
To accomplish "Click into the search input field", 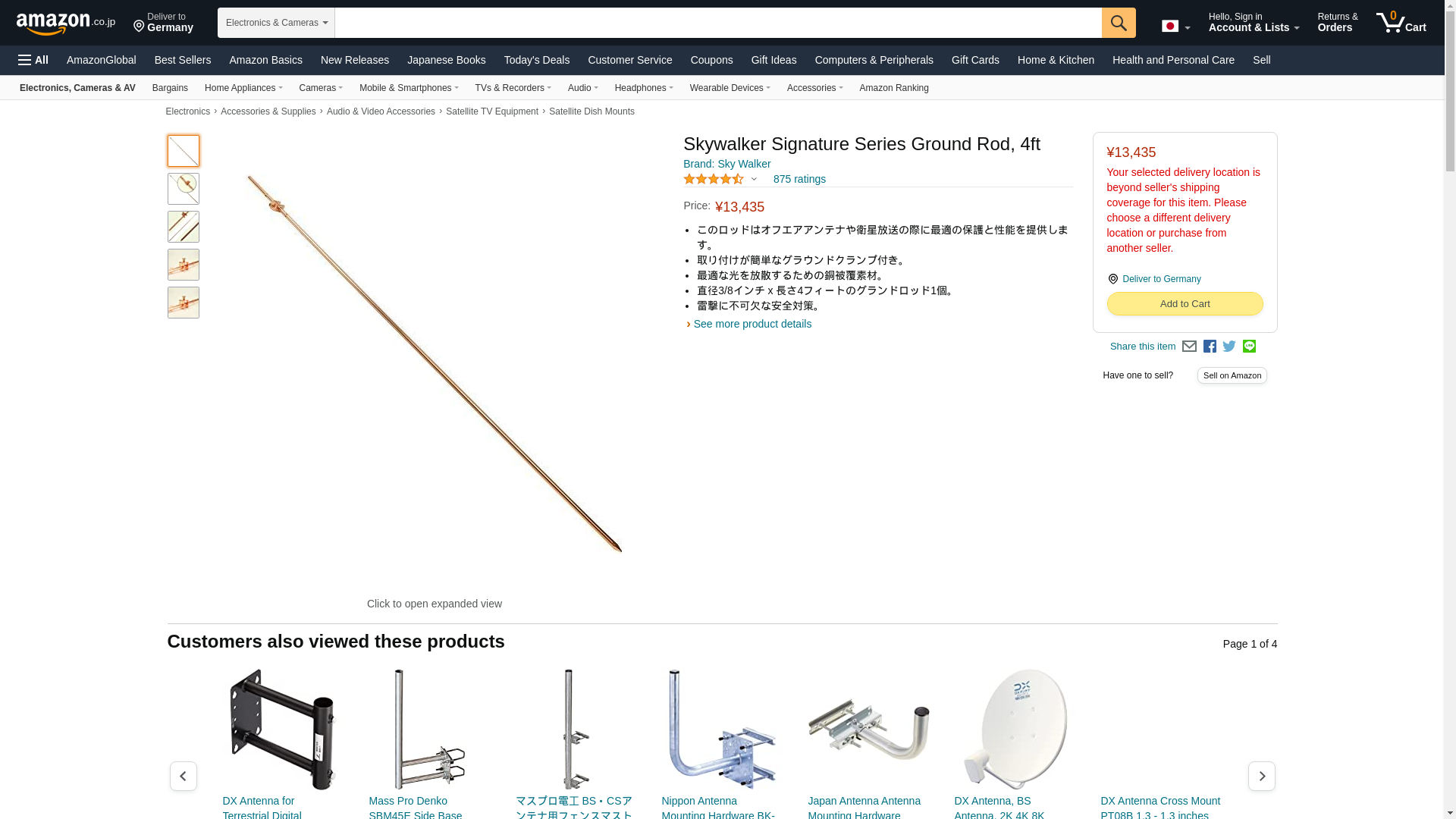I will 718,23.
